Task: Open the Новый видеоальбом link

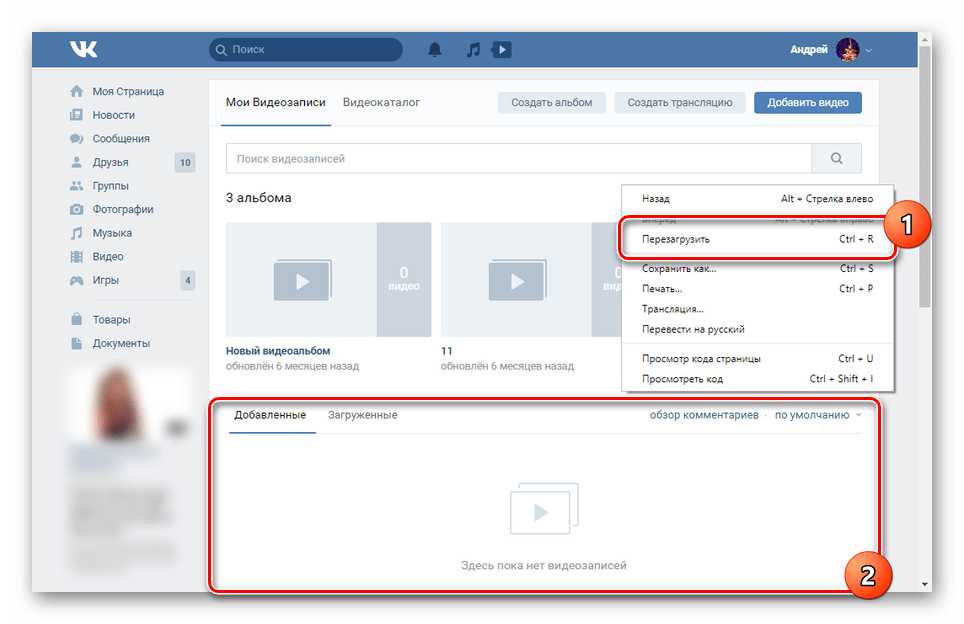Action: pyautogui.click(x=278, y=351)
